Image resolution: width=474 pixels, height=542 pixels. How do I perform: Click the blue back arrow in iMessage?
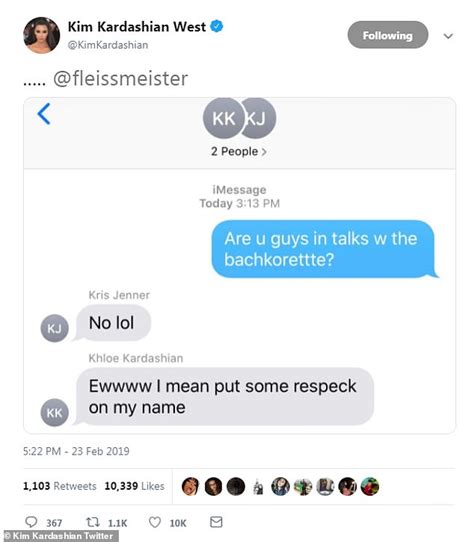(44, 114)
